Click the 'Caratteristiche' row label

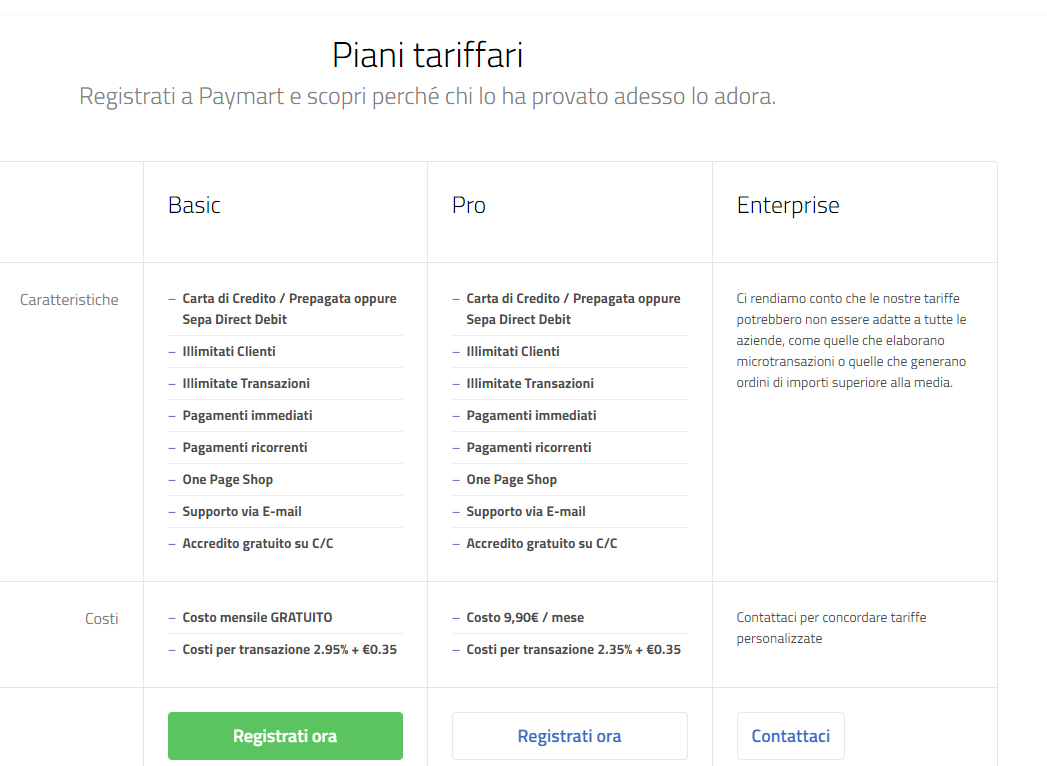(x=69, y=299)
